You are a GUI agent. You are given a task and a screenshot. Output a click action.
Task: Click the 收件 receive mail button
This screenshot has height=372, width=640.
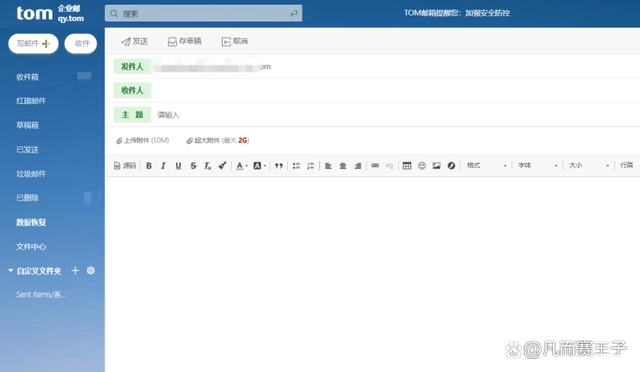[80, 43]
